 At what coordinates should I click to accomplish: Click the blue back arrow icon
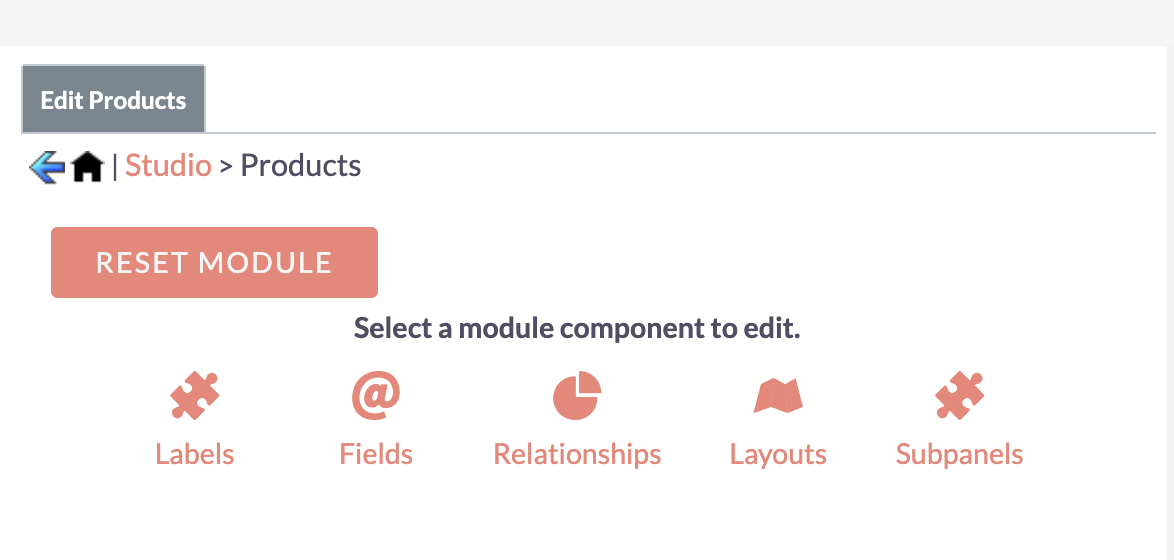[46, 167]
